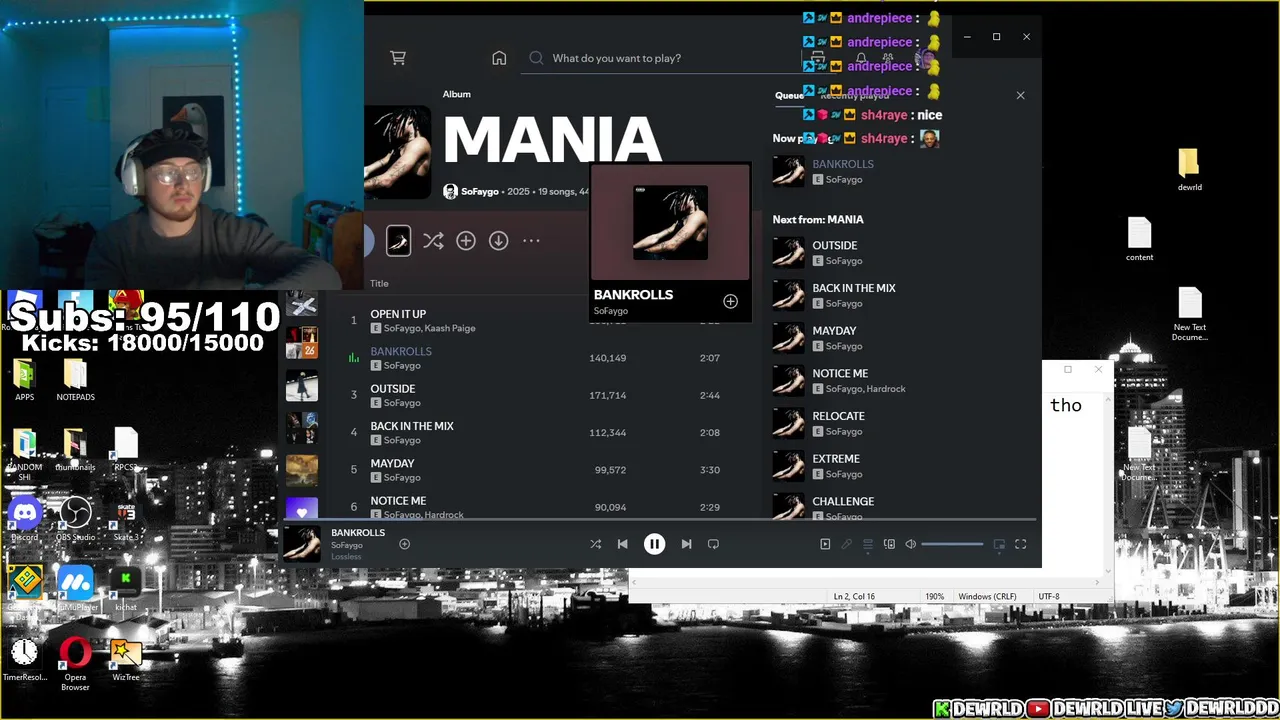Click now playing album art thumbnail
1280x720 pixels.
click(x=302, y=544)
